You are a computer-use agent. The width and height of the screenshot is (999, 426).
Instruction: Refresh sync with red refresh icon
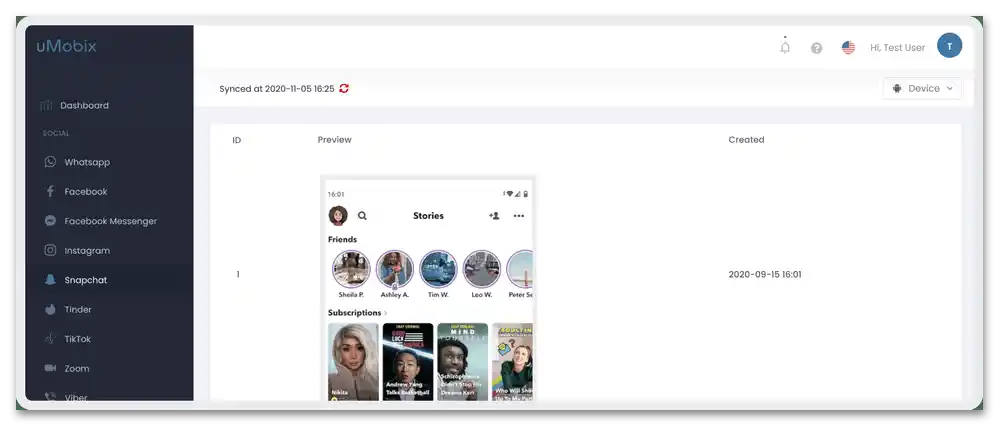click(x=344, y=89)
